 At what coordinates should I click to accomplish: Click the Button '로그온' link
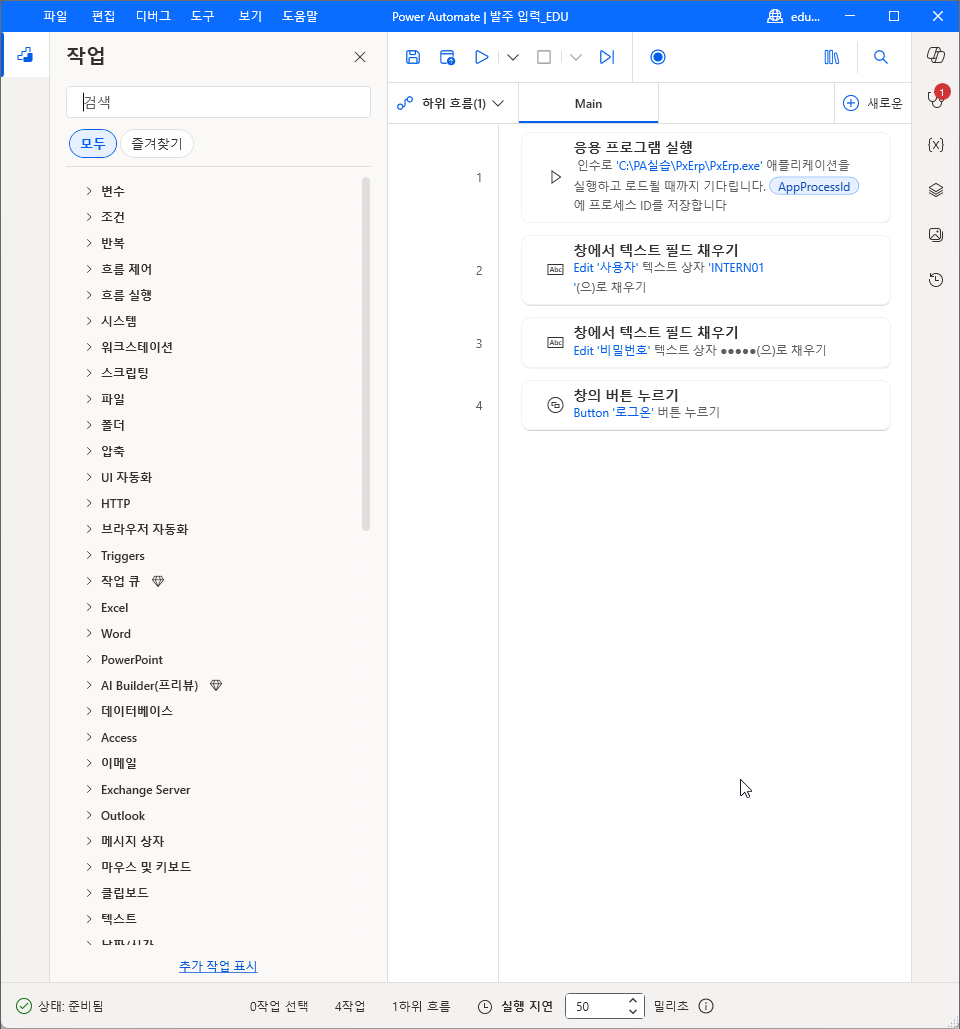click(614, 413)
